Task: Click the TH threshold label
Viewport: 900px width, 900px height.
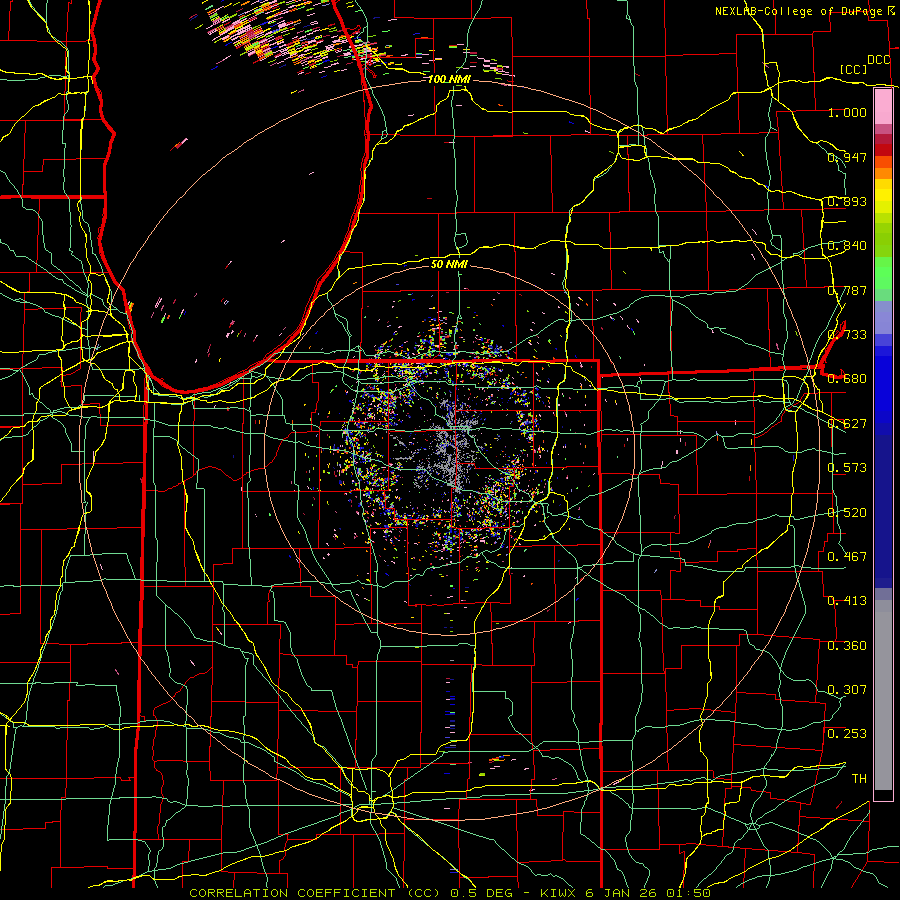Action: [859, 779]
